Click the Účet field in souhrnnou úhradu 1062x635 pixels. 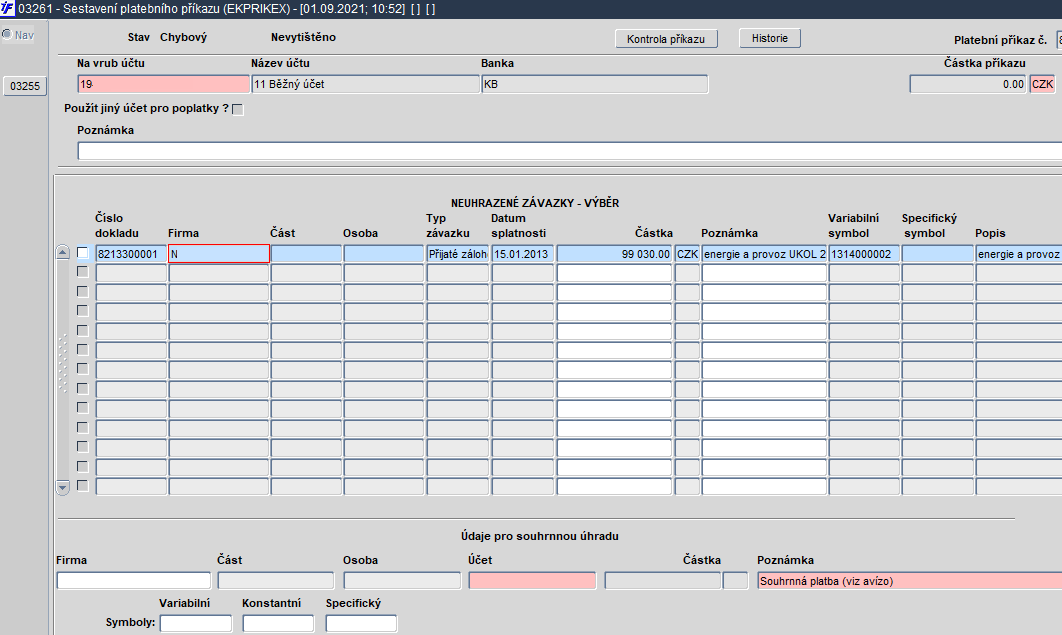532,581
